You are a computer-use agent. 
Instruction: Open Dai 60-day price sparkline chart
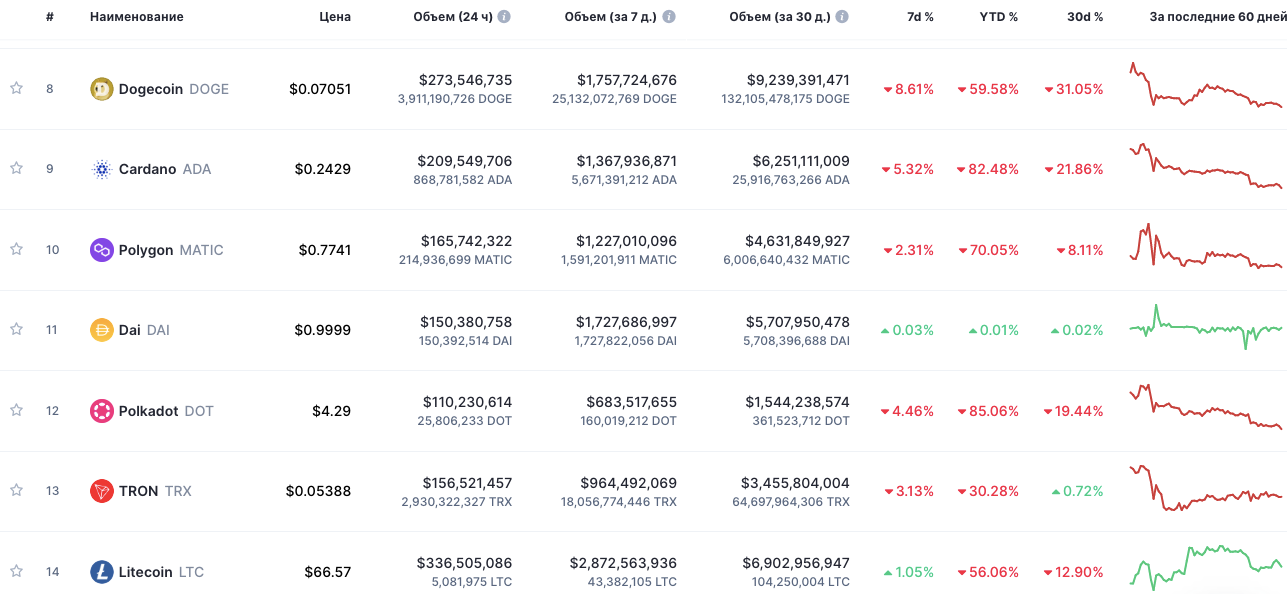pos(1205,328)
